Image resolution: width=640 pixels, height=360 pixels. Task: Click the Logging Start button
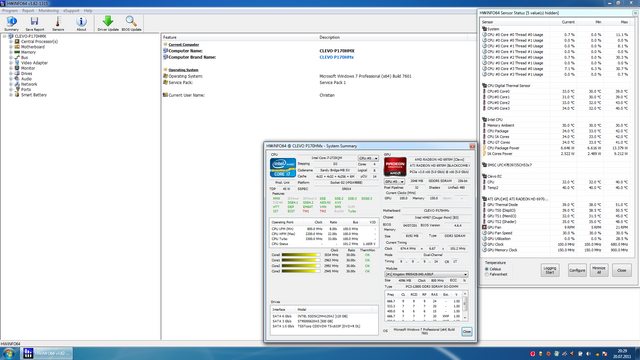tap(550, 270)
